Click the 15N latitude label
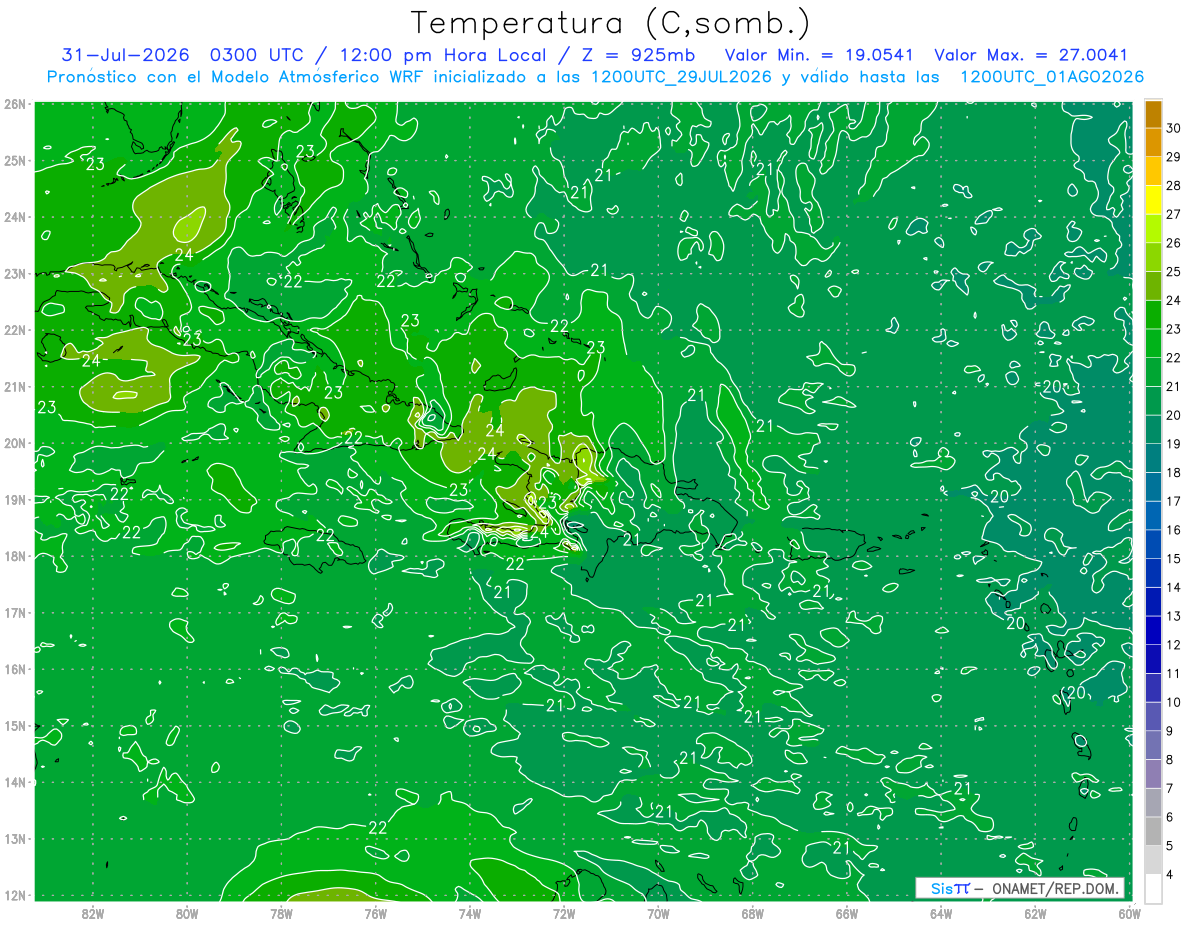The image size is (1200, 927). click(x=16, y=726)
